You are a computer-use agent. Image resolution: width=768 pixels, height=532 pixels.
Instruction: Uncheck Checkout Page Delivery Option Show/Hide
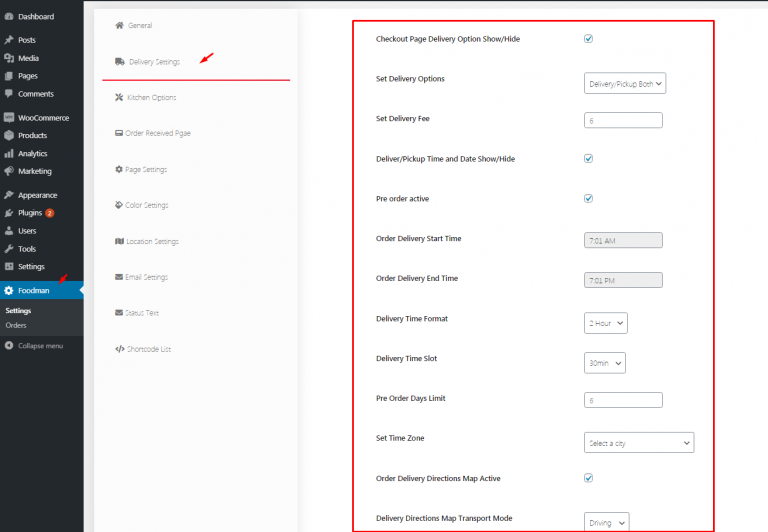[588, 39]
